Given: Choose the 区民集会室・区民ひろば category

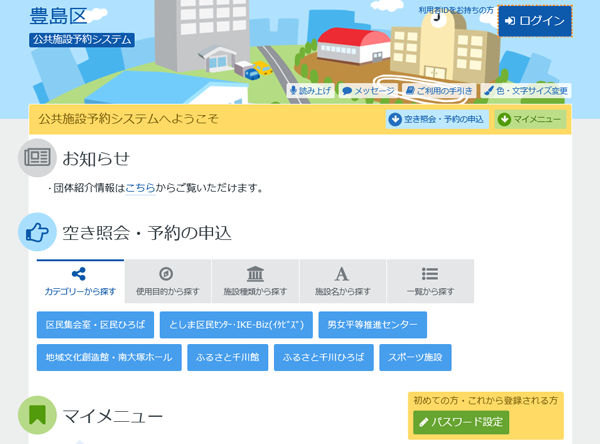Looking at the screenshot, I should pos(95,325).
